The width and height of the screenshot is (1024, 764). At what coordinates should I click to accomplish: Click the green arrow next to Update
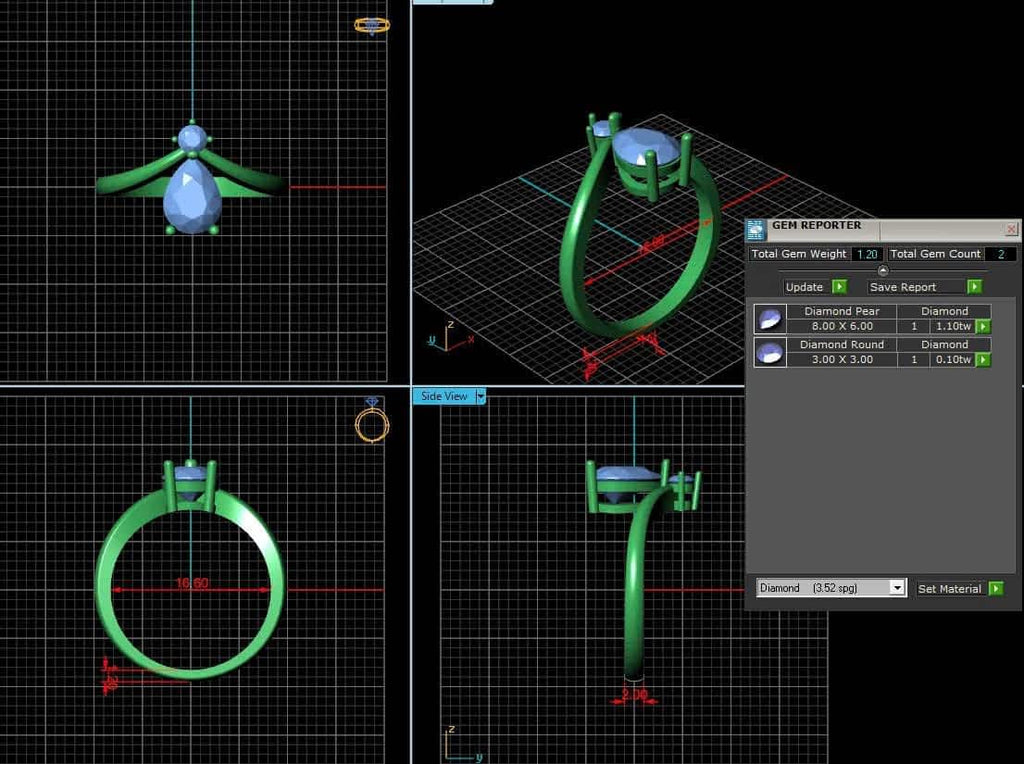click(841, 286)
